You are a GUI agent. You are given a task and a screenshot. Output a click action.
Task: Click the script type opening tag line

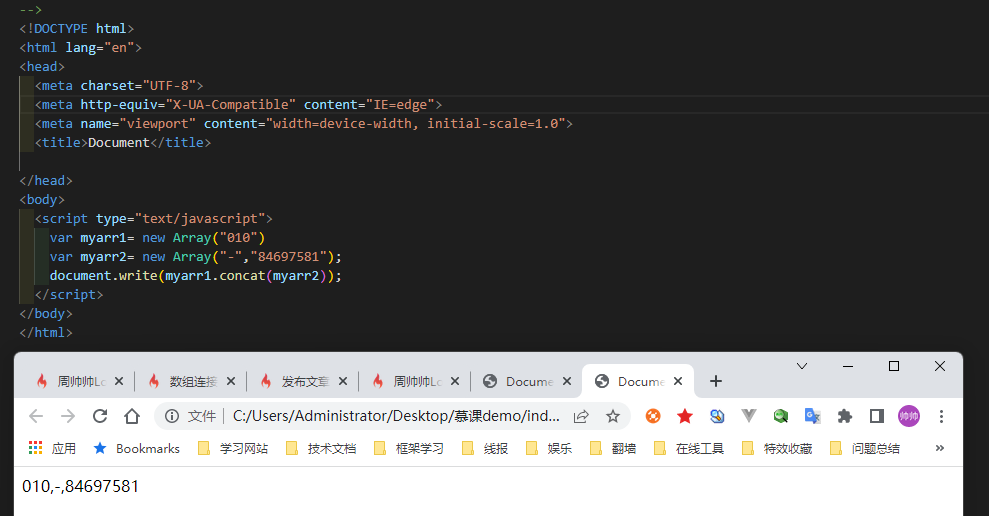coord(154,219)
